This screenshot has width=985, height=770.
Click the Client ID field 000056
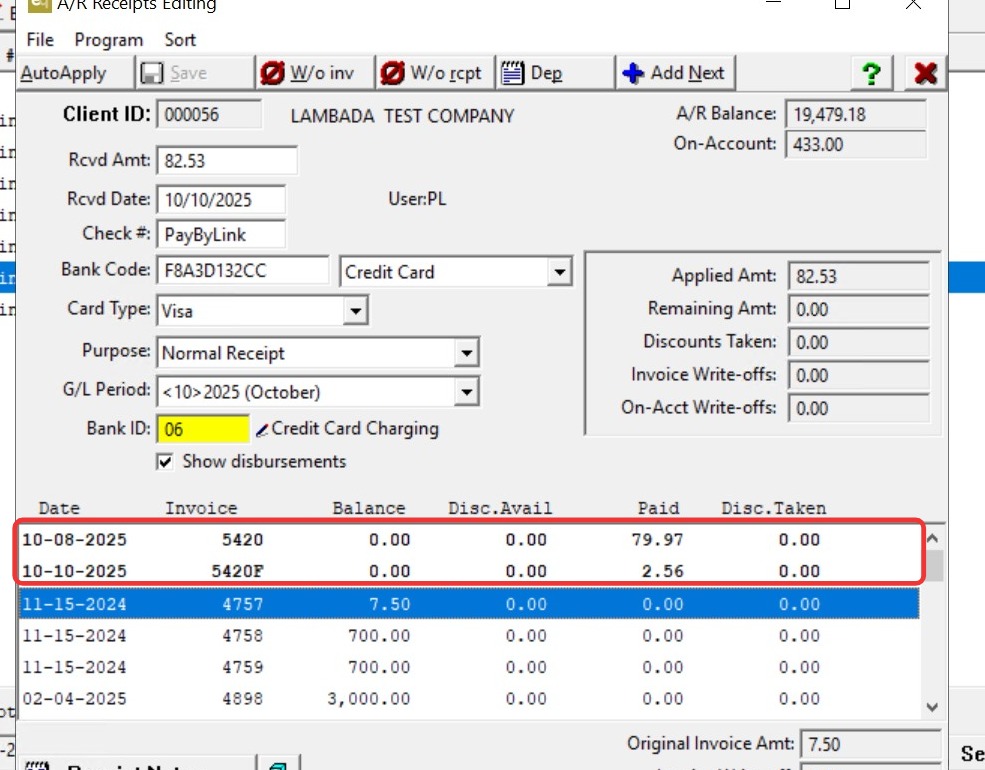click(209, 115)
